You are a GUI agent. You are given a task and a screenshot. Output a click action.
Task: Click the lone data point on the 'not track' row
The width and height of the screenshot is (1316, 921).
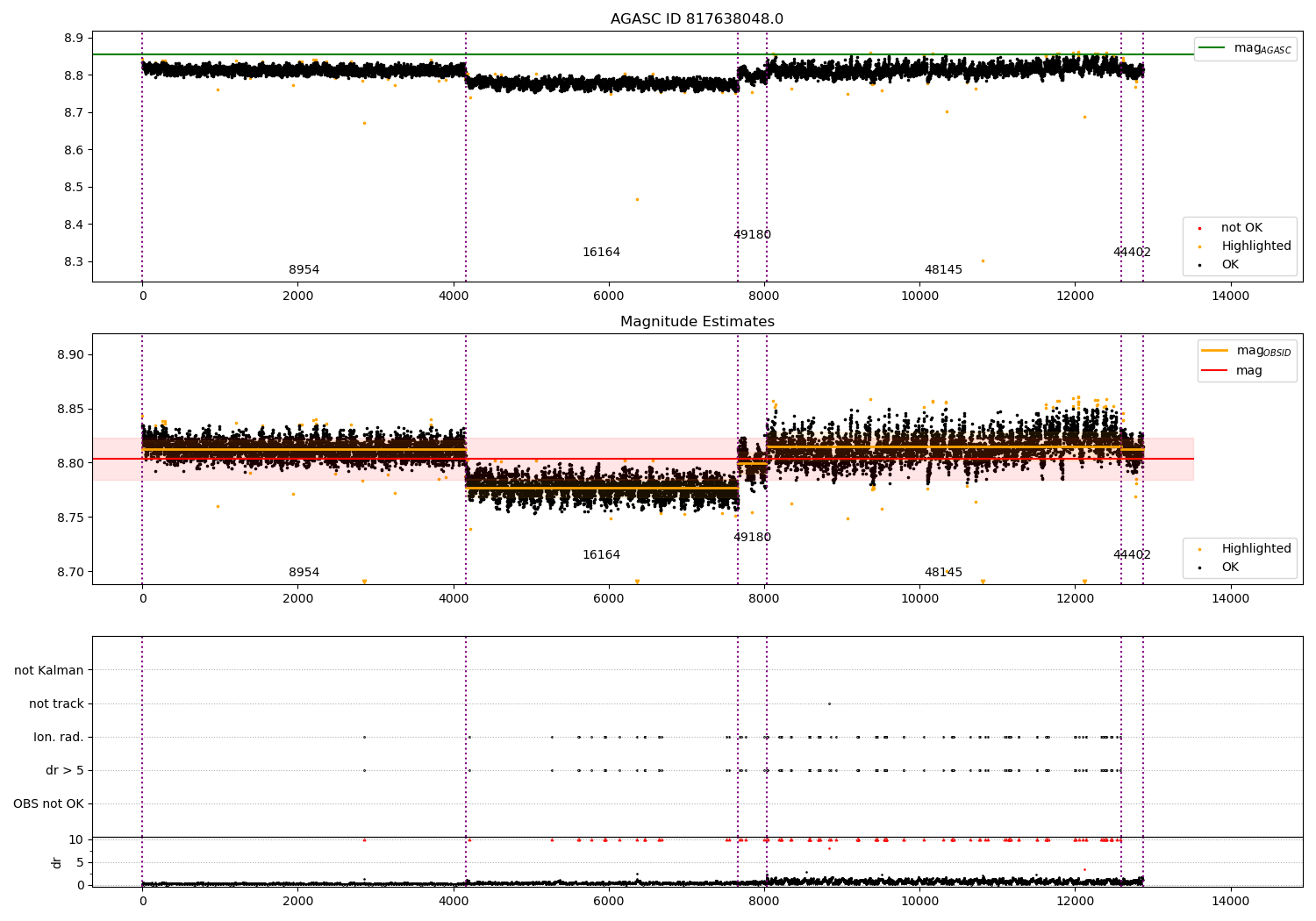(829, 703)
